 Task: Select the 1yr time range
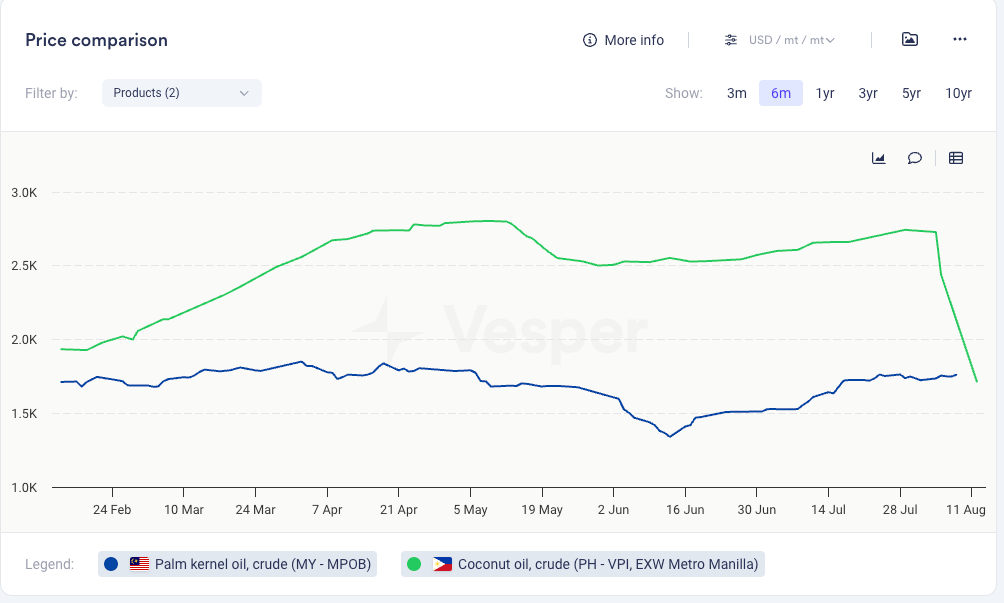coord(825,93)
